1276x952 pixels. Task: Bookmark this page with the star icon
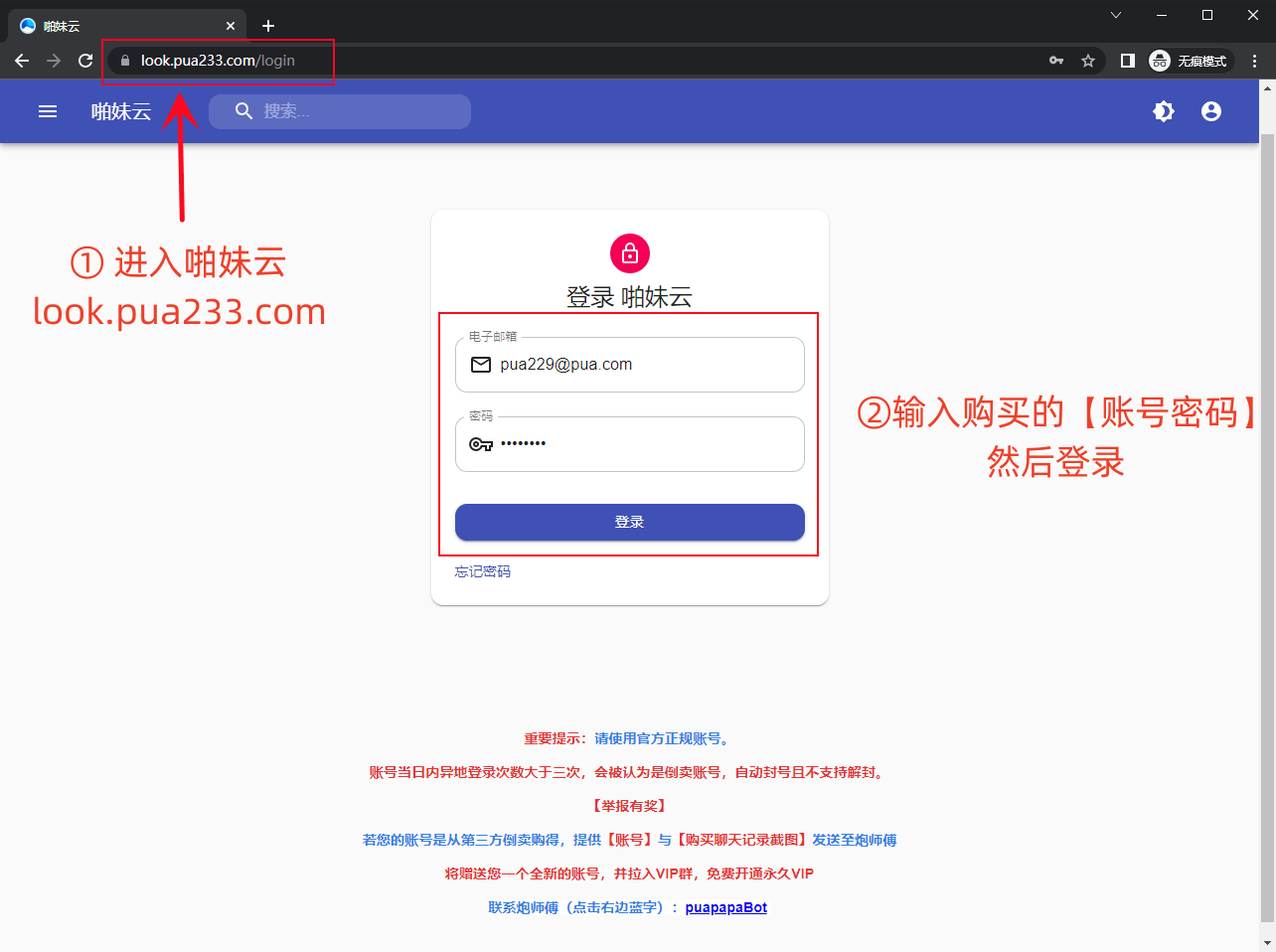1088,61
